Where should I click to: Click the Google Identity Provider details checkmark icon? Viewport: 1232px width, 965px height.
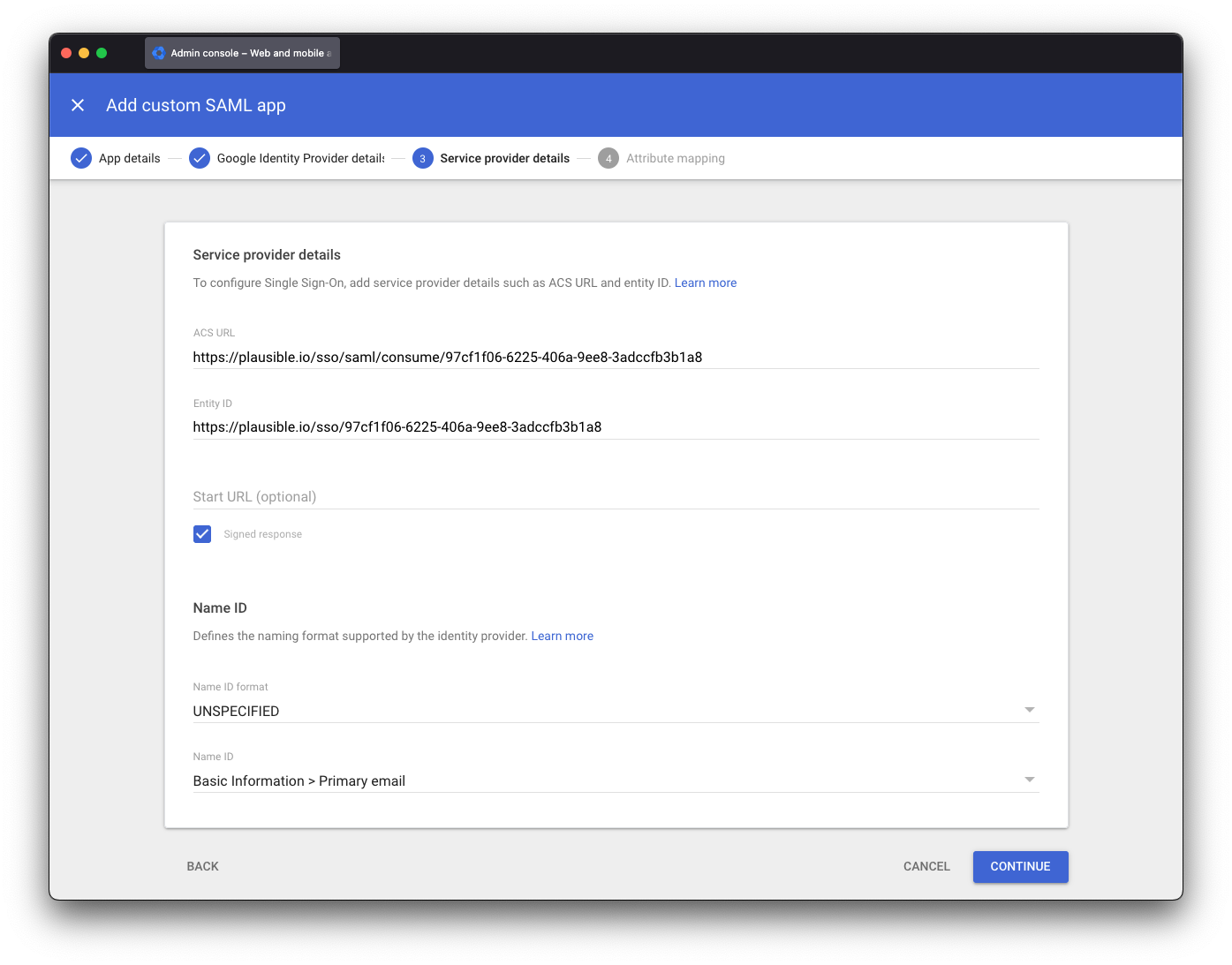pos(199,158)
